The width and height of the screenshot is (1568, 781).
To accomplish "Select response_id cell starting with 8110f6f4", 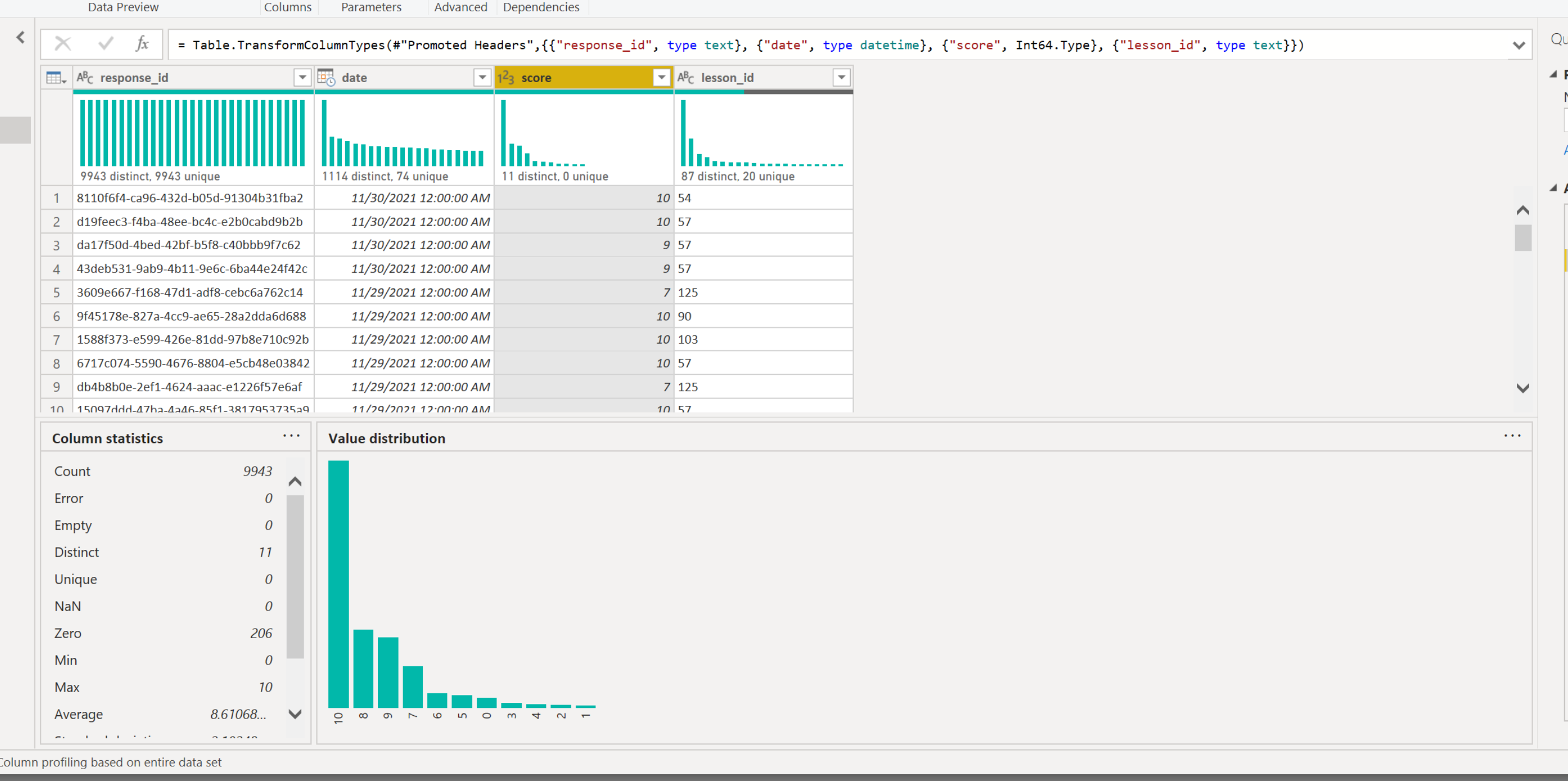I will (x=192, y=198).
